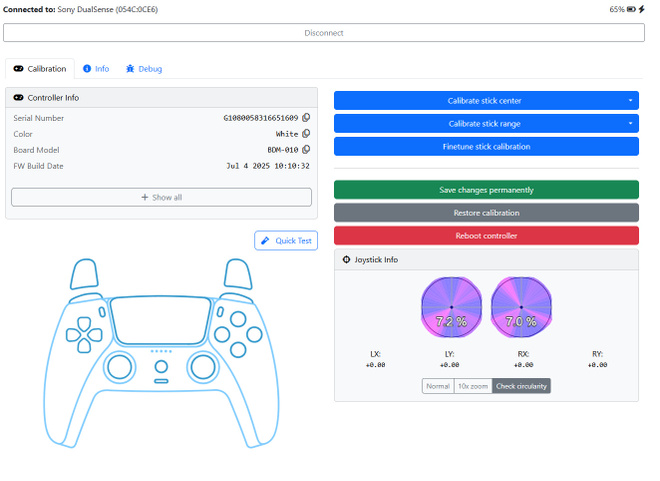This screenshot has width=660, height=481.
Task: Click the touchpad on controller diagram
Action: [x=161, y=320]
